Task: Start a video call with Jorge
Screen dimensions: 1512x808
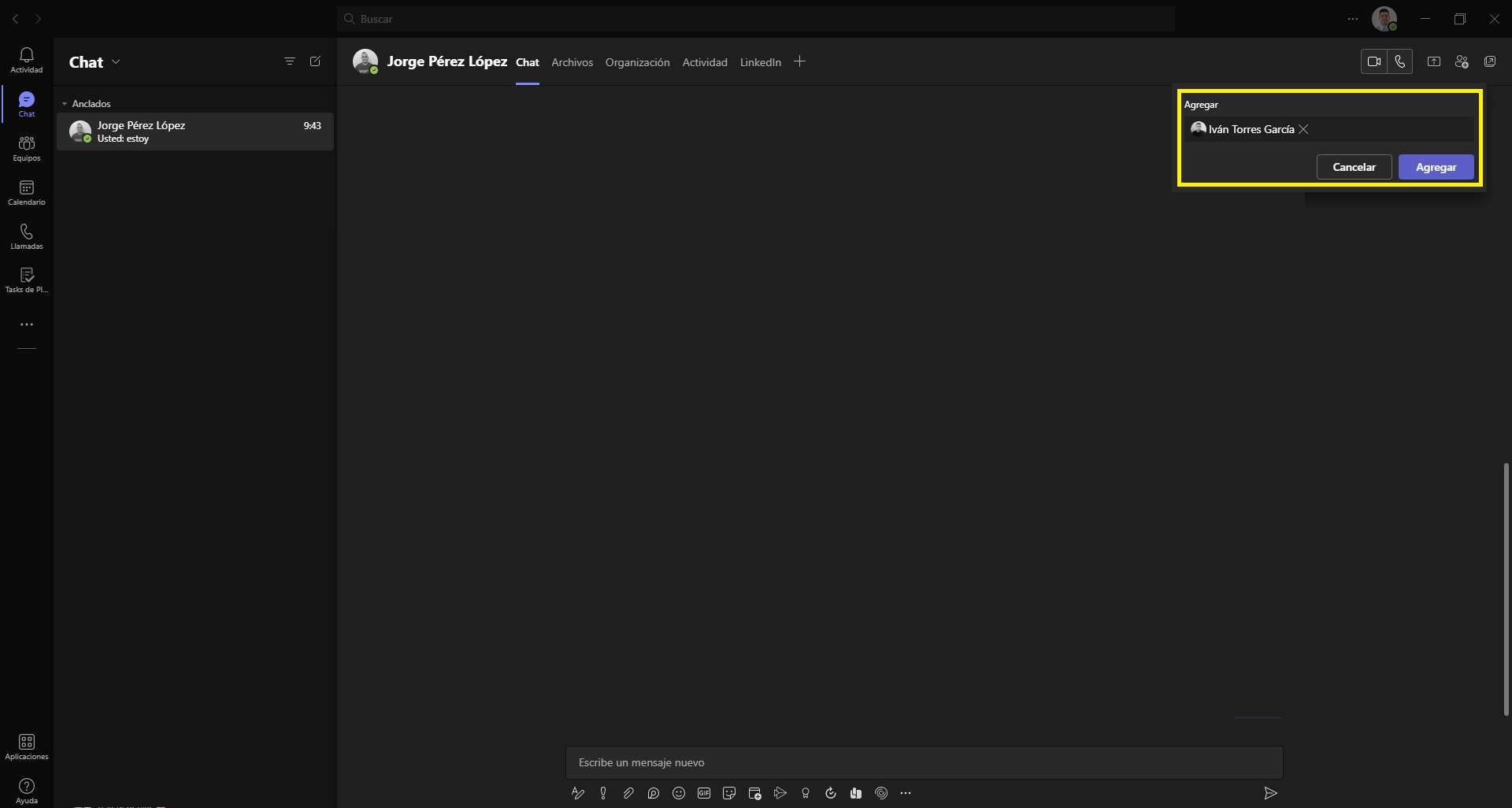Action: tap(1374, 61)
